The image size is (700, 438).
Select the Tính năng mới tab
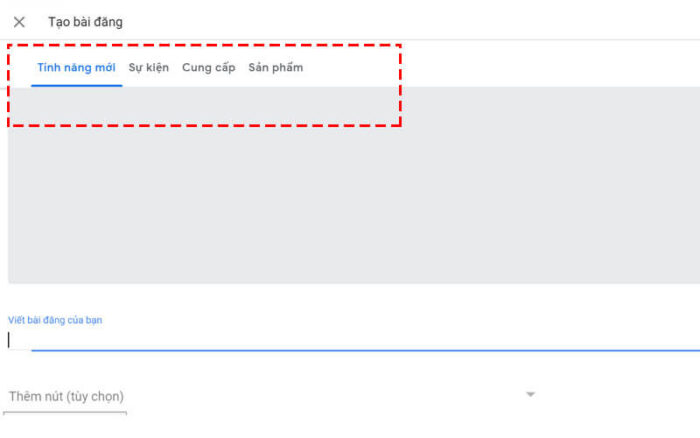76,67
